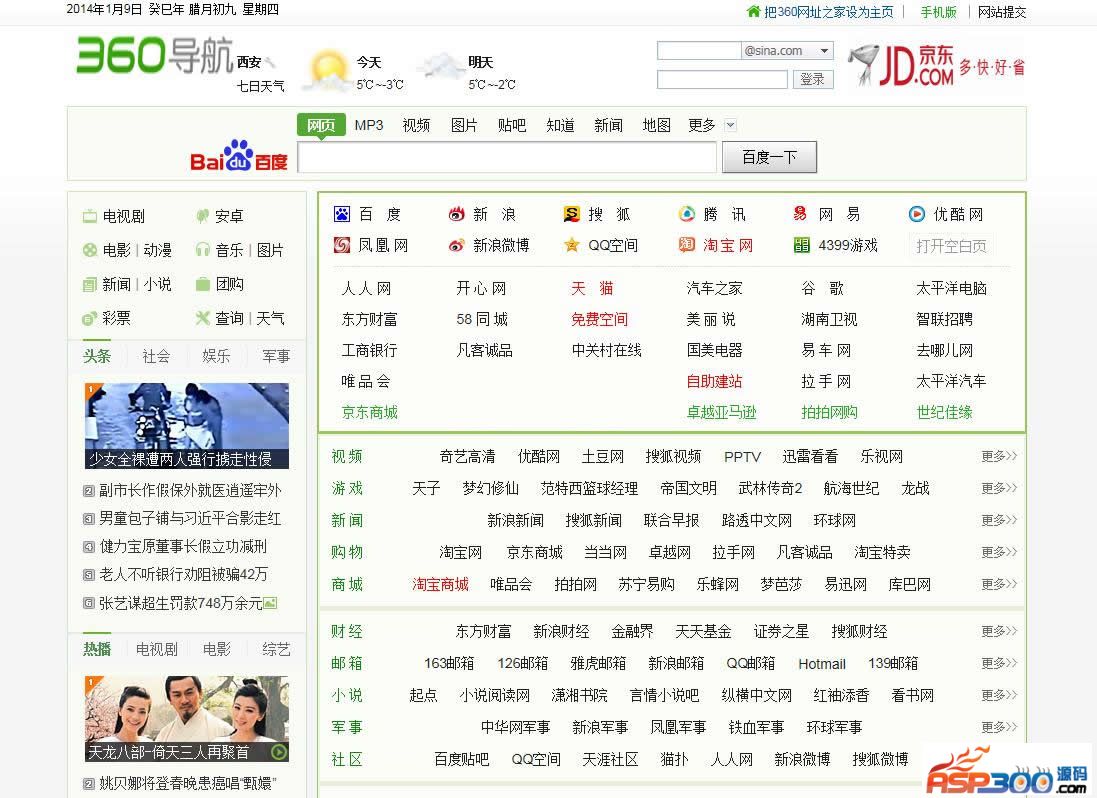Click the Baidu logo next to search box
Viewport: 1097px width, 798px height.
239,156
